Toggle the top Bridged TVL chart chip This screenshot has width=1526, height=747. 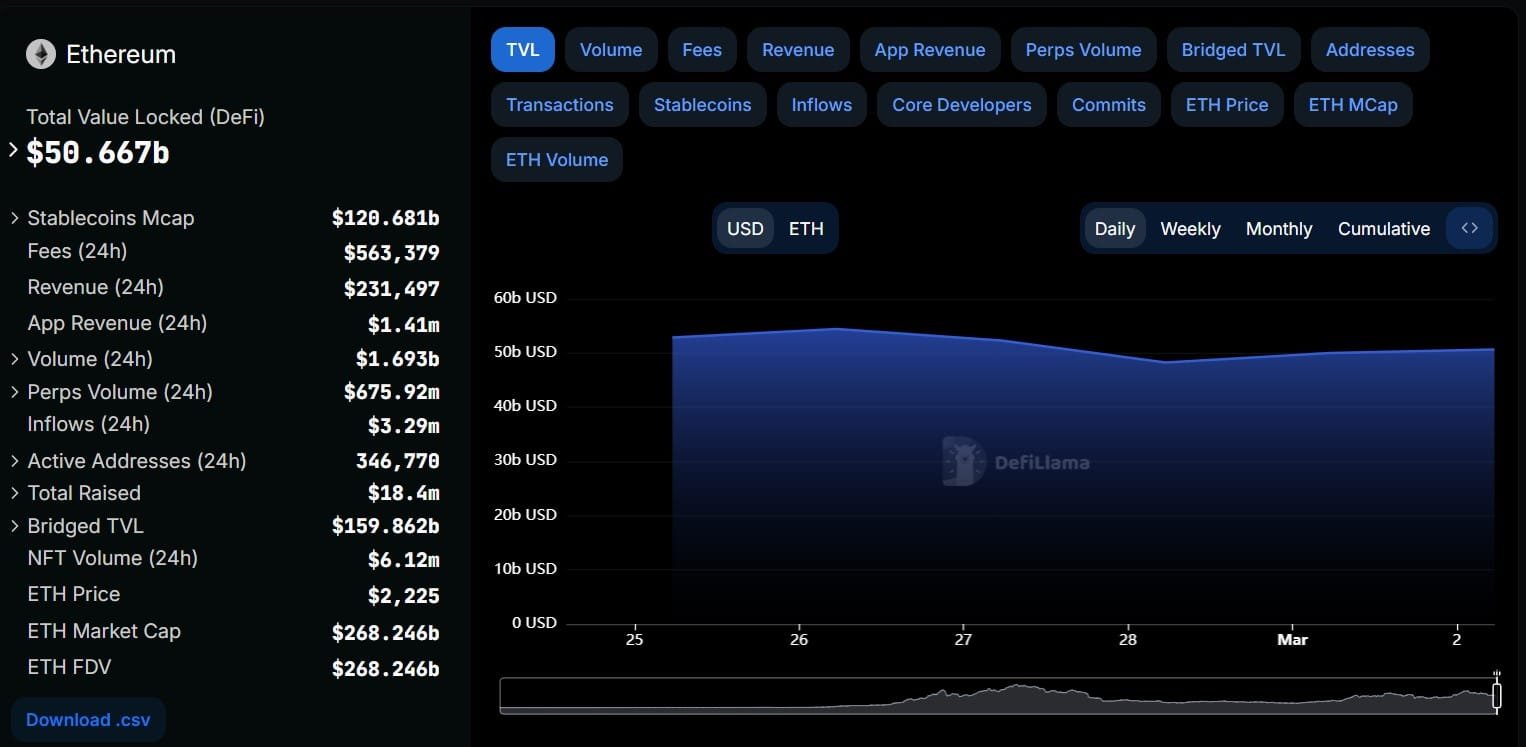(1233, 50)
